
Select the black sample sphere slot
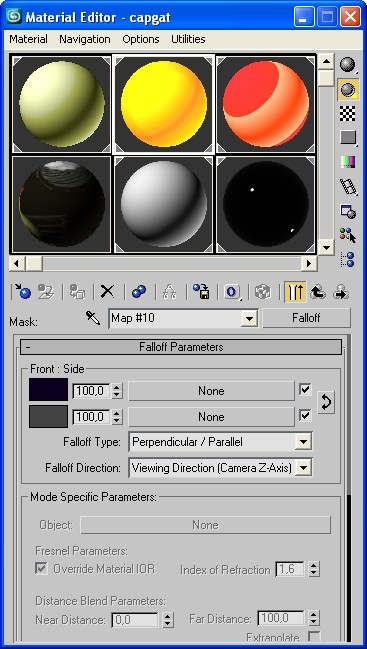265,204
